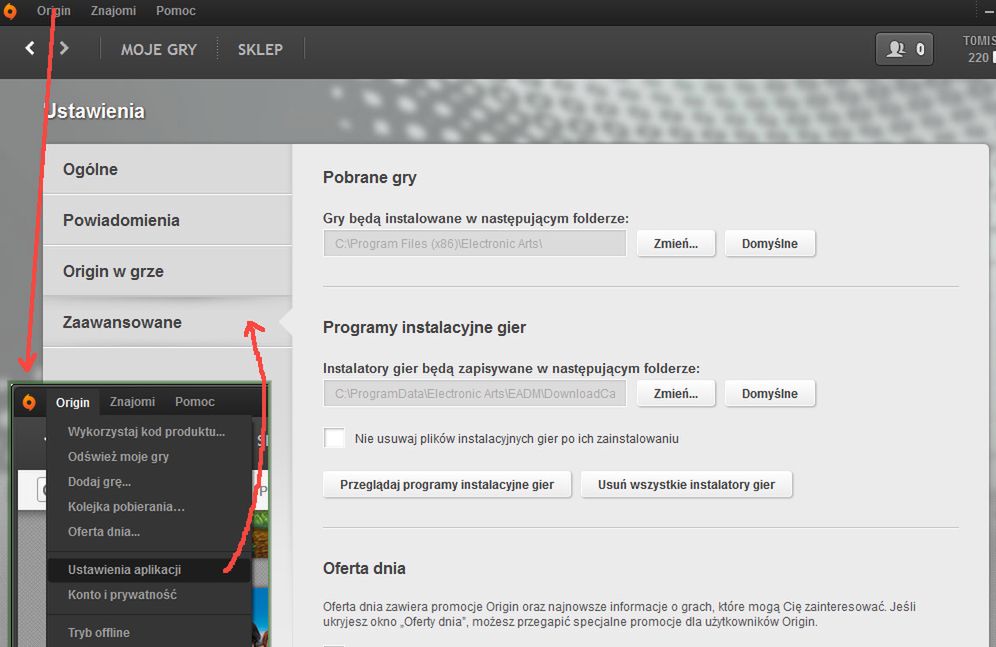Choose Kolejka pobierania menu entry
Image resolution: width=996 pixels, height=647 pixels.
(149, 507)
